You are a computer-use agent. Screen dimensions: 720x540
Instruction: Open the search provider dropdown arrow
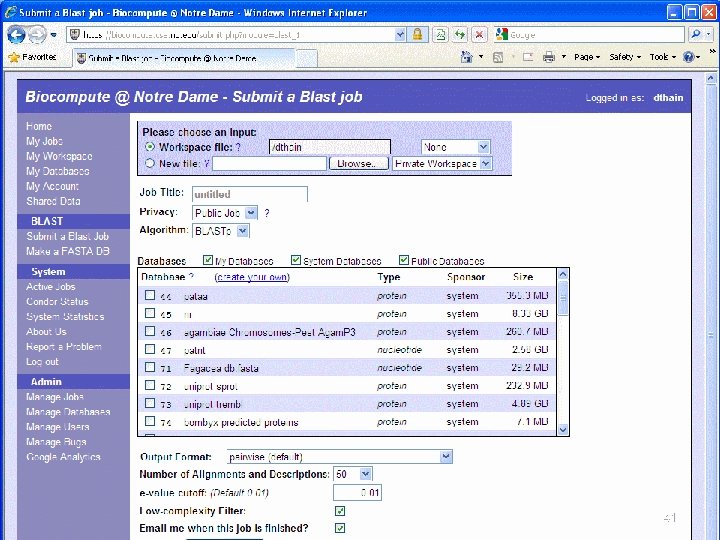click(x=709, y=34)
